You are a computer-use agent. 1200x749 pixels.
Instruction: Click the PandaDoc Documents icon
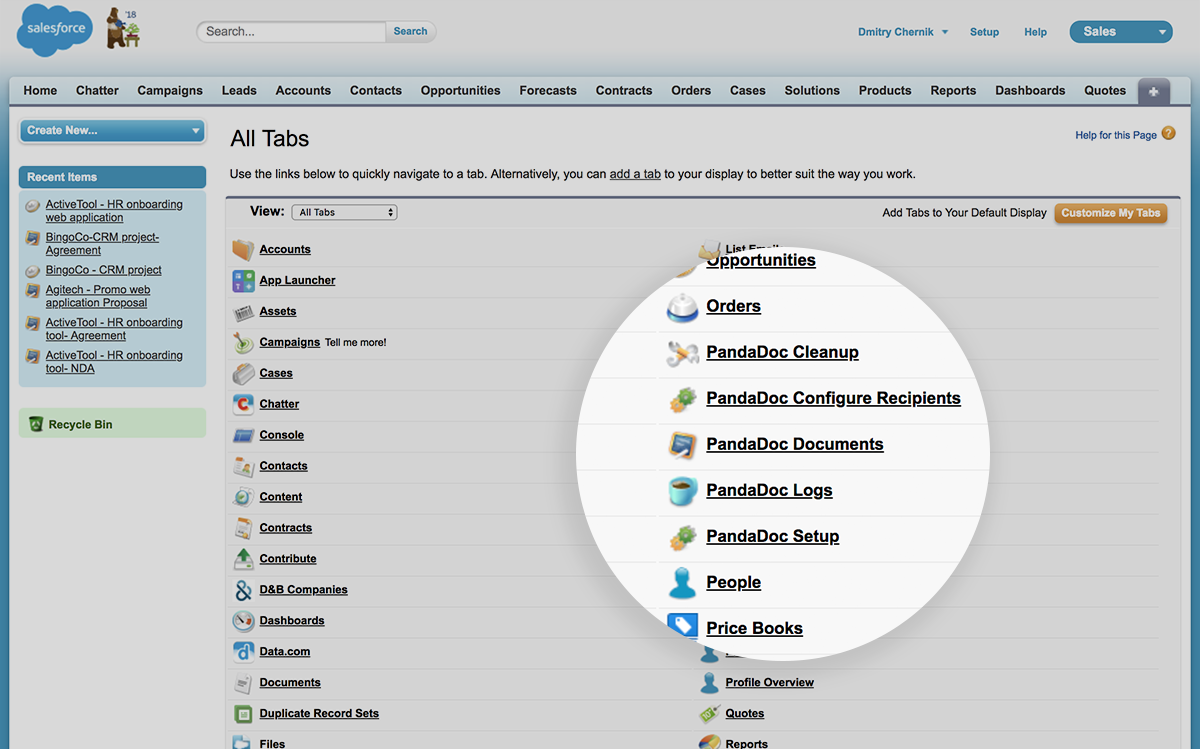point(682,445)
